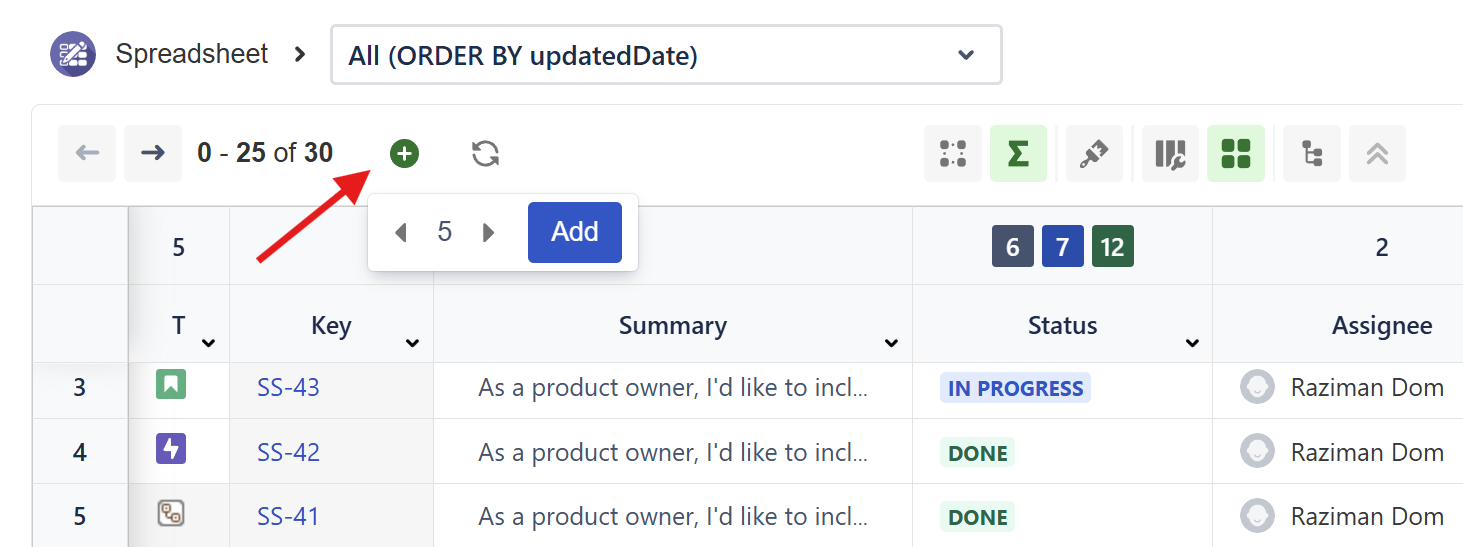
Task: Open the Summary column dropdown arrow
Action: click(x=891, y=344)
